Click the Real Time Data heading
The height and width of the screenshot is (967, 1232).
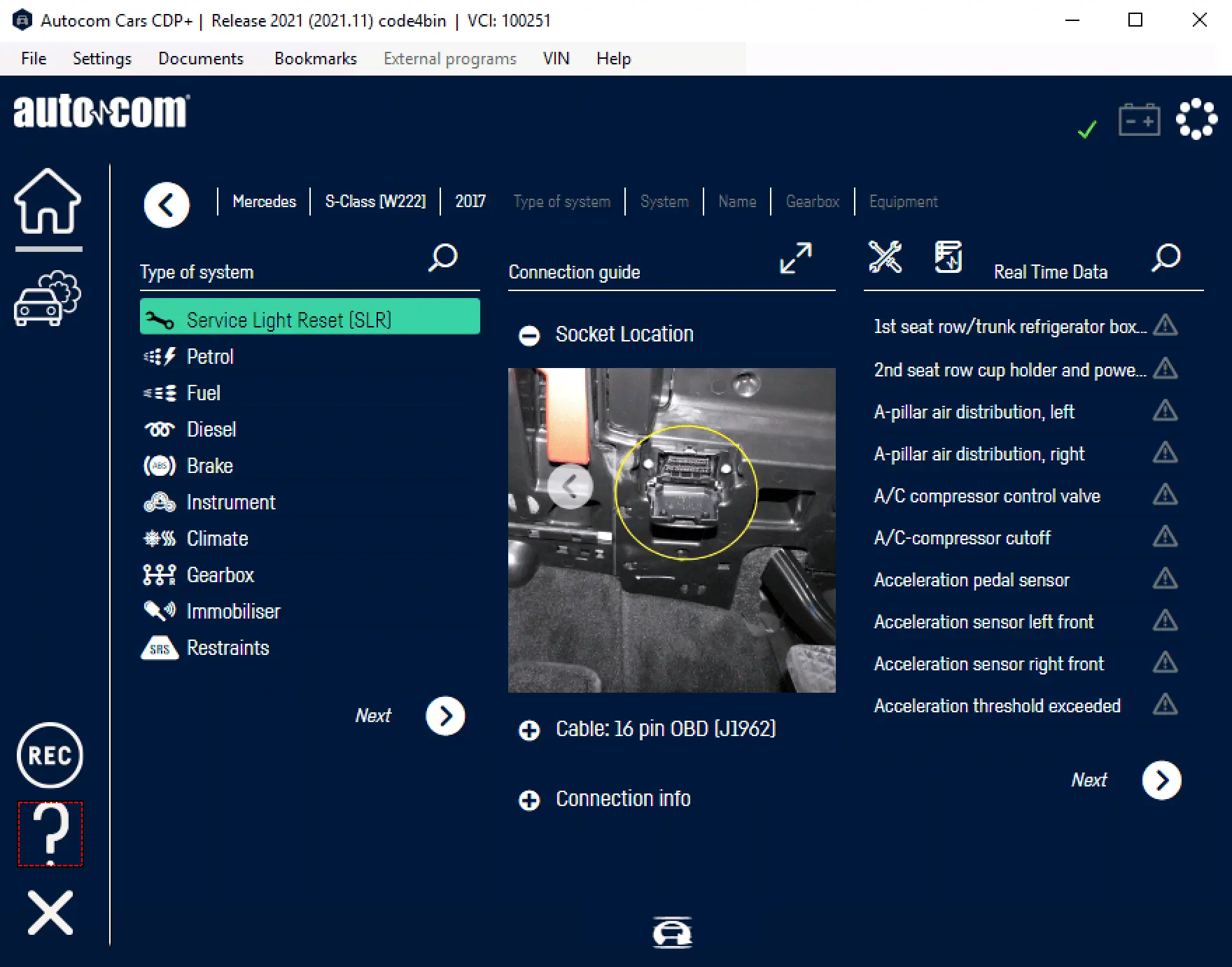pos(1051,272)
